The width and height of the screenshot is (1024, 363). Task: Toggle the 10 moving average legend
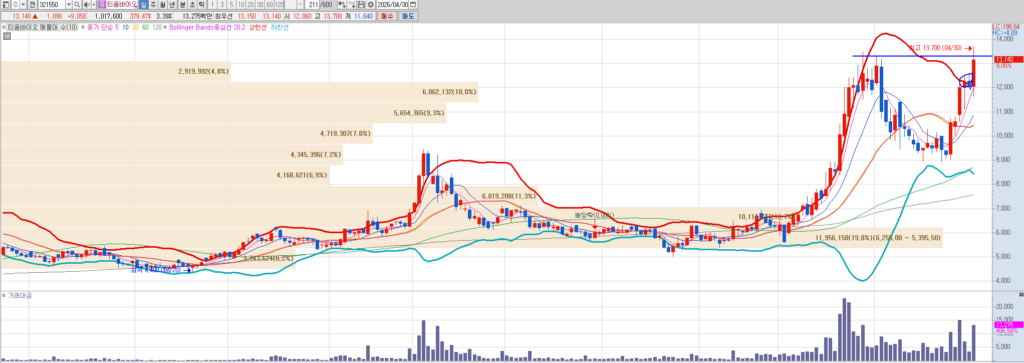click(125, 27)
